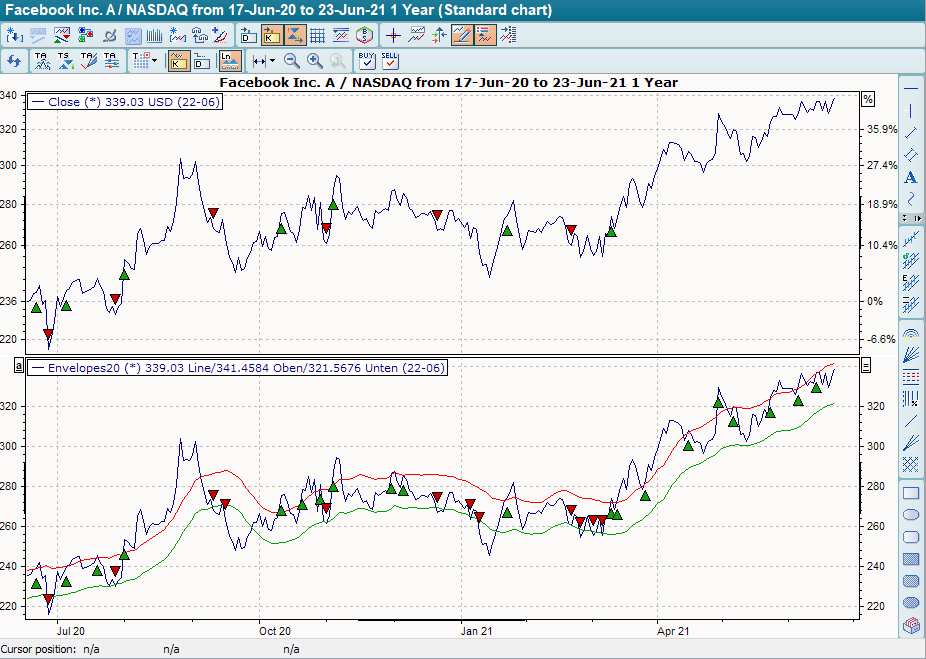Open the dropdown next to horizontal scaling arrows
Image resolution: width=926 pixels, height=659 pixels.
tap(273, 61)
